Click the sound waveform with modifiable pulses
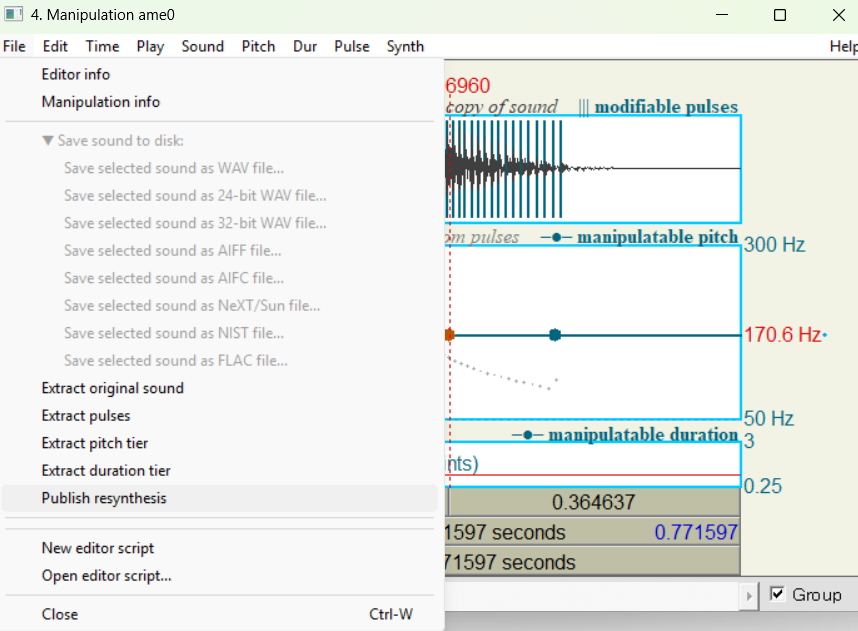 tap(593, 169)
